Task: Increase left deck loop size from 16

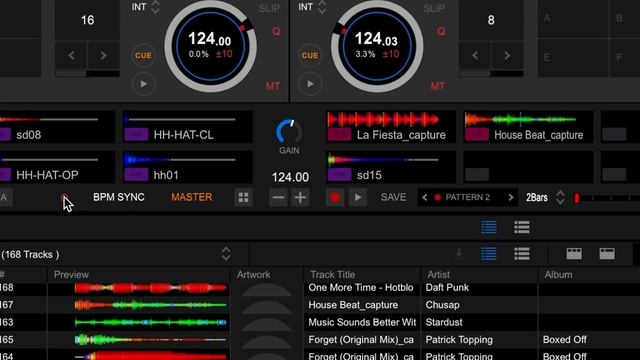Action: pyautogui.click(x=103, y=56)
